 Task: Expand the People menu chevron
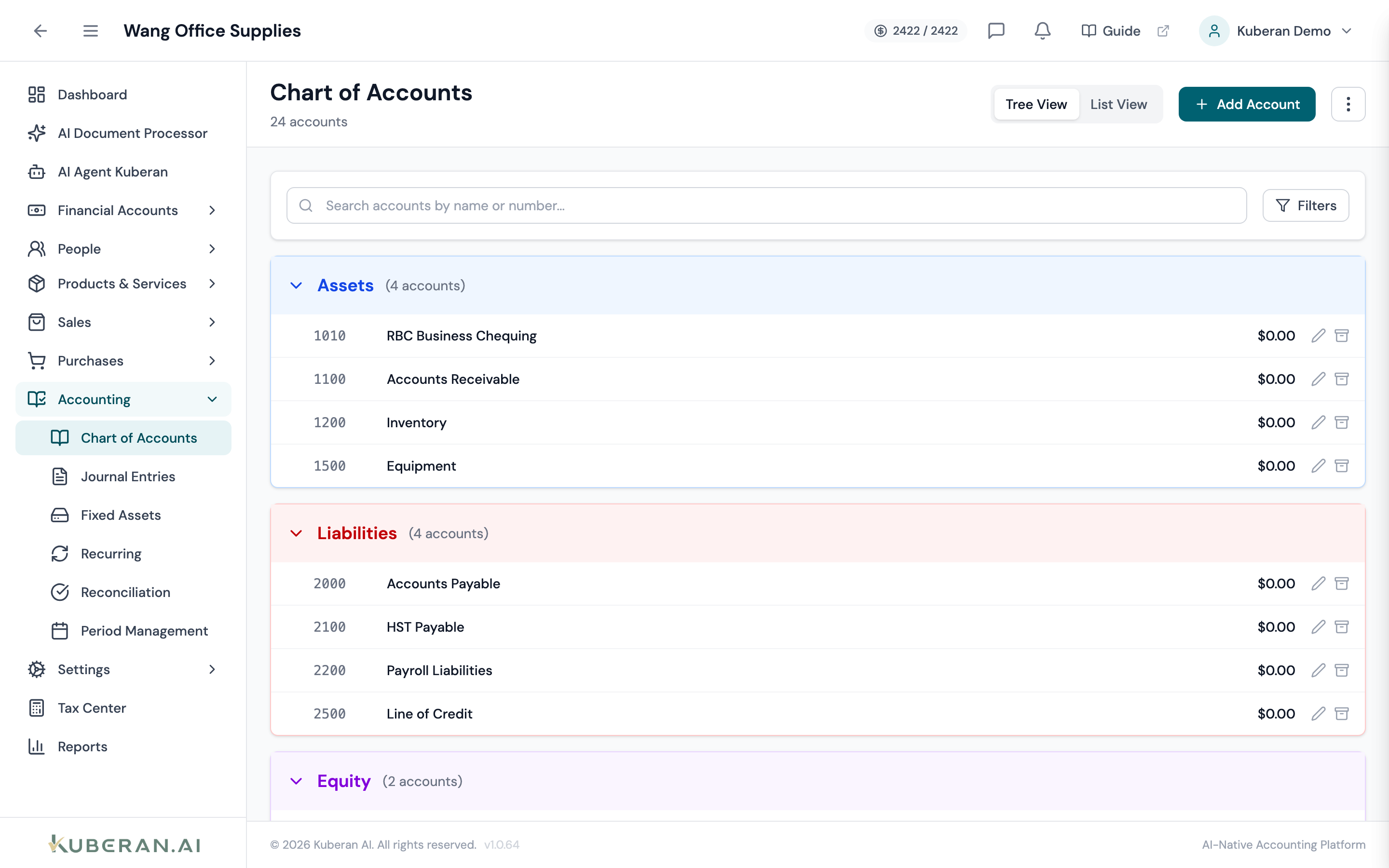[x=212, y=249]
